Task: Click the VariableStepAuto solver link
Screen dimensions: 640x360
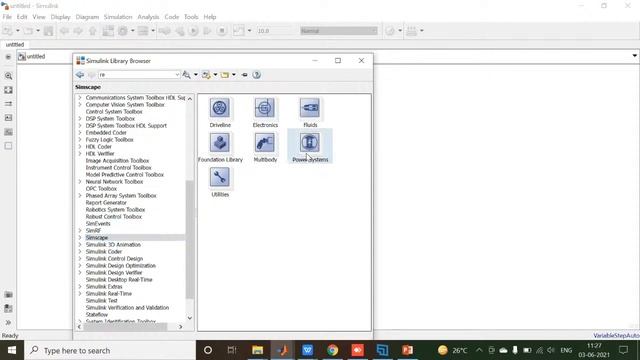Action: tap(616, 336)
